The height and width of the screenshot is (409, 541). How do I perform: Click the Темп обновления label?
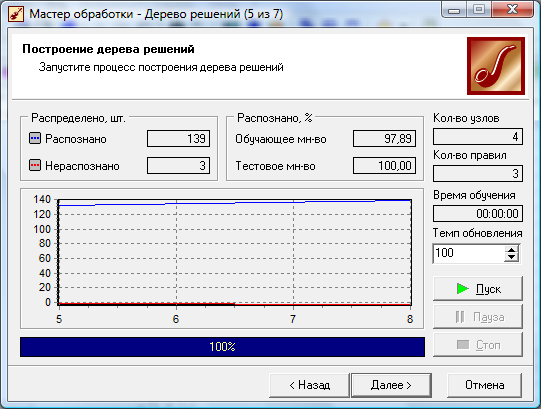tap(478, 233)
